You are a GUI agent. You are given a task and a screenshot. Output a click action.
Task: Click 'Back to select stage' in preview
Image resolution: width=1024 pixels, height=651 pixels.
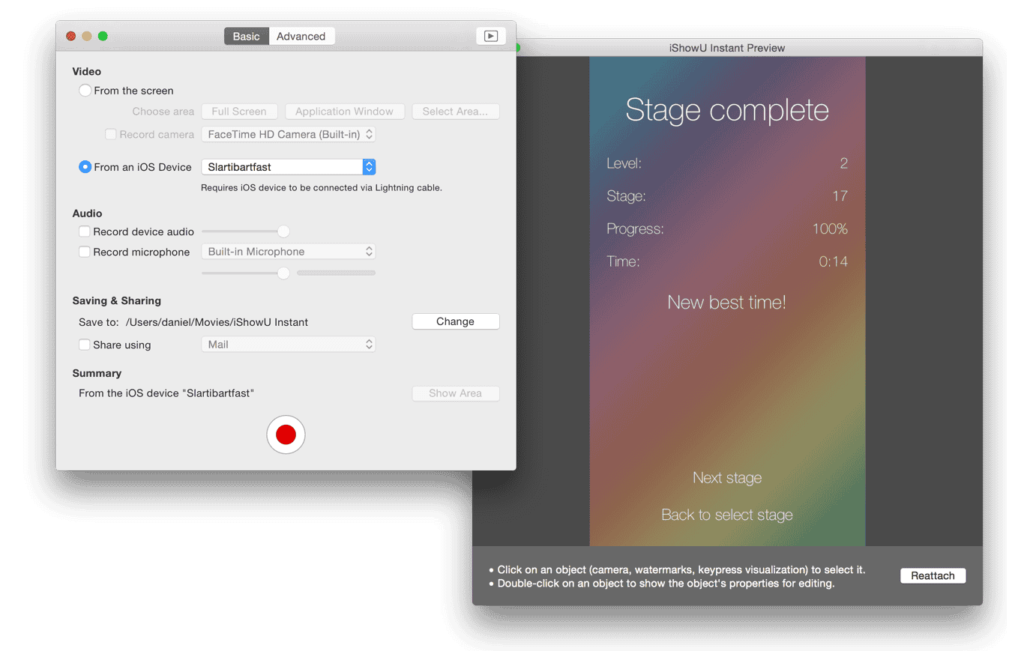pos(727,515)
